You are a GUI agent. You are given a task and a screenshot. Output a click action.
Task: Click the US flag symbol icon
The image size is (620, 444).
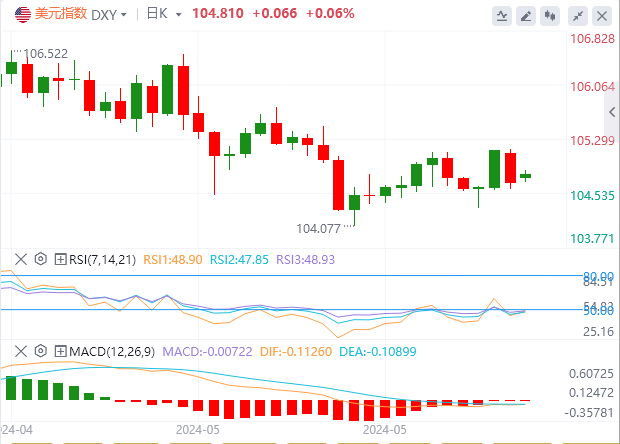click(21, 15)
